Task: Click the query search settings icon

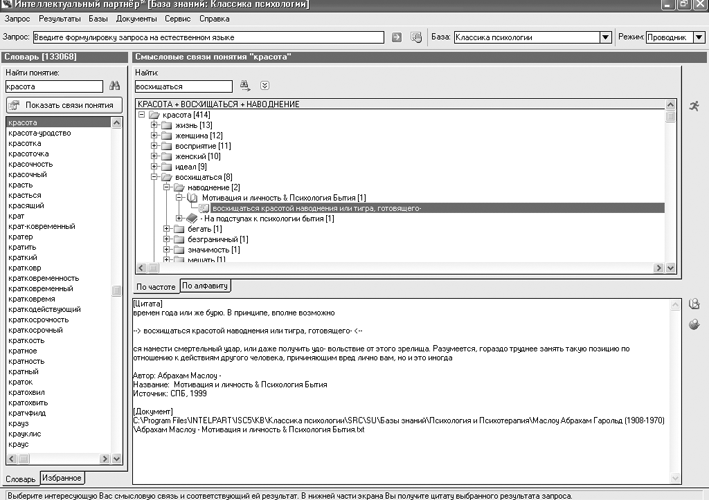Action: 415,37
